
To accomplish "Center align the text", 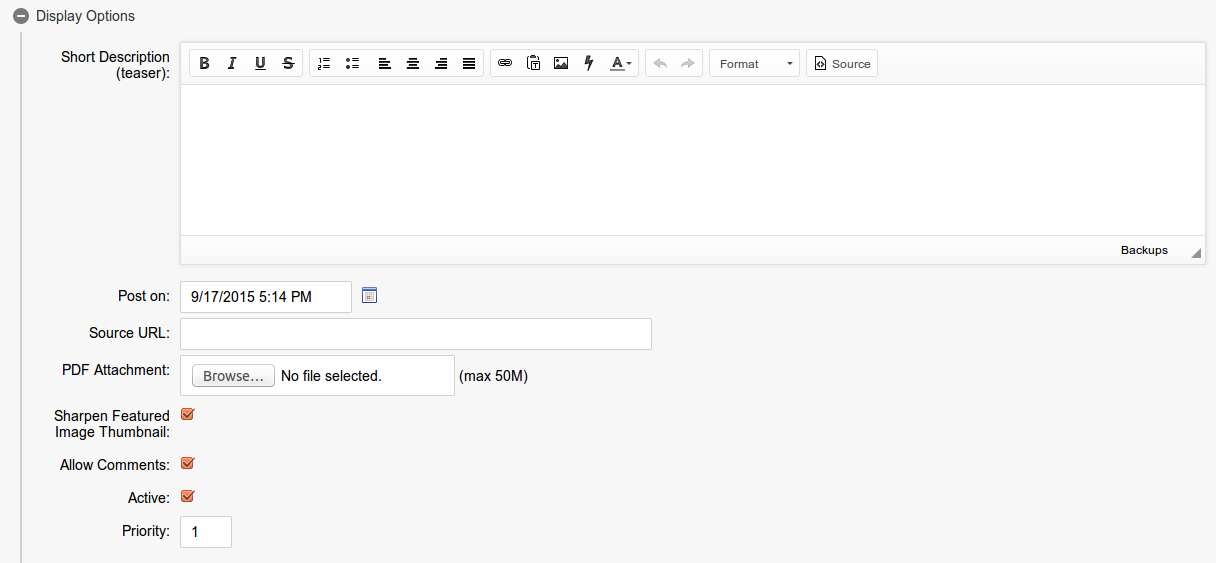I will (412, 64).
